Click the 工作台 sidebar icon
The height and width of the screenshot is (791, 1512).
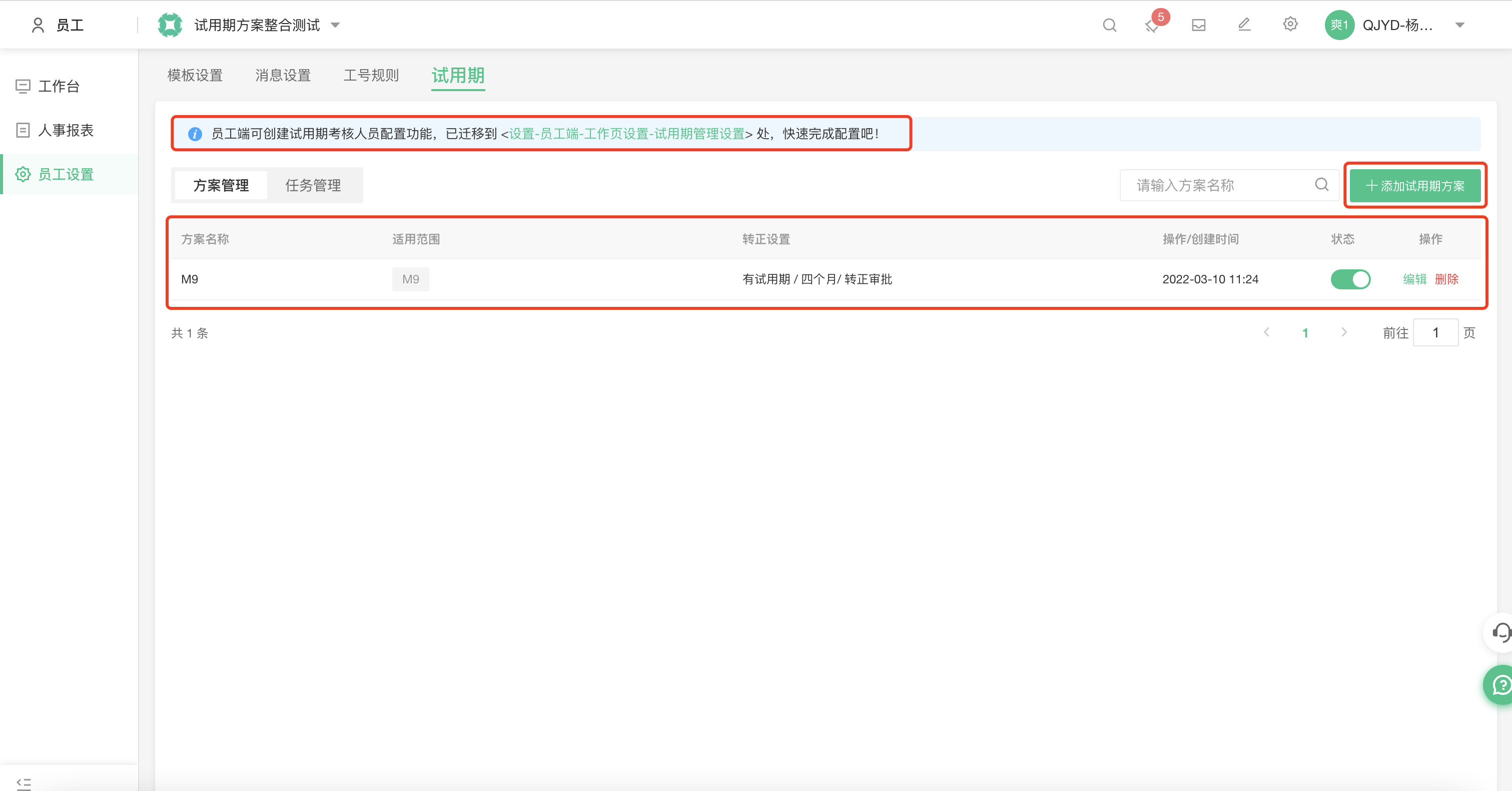click(x=23, y=86)
